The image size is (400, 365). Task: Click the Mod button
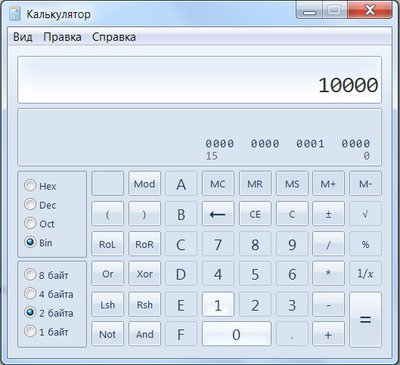click(x=144, y=183)
